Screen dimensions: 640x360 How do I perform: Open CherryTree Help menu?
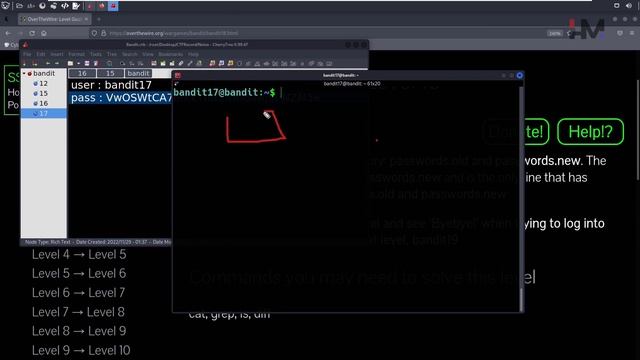(193, 54)
